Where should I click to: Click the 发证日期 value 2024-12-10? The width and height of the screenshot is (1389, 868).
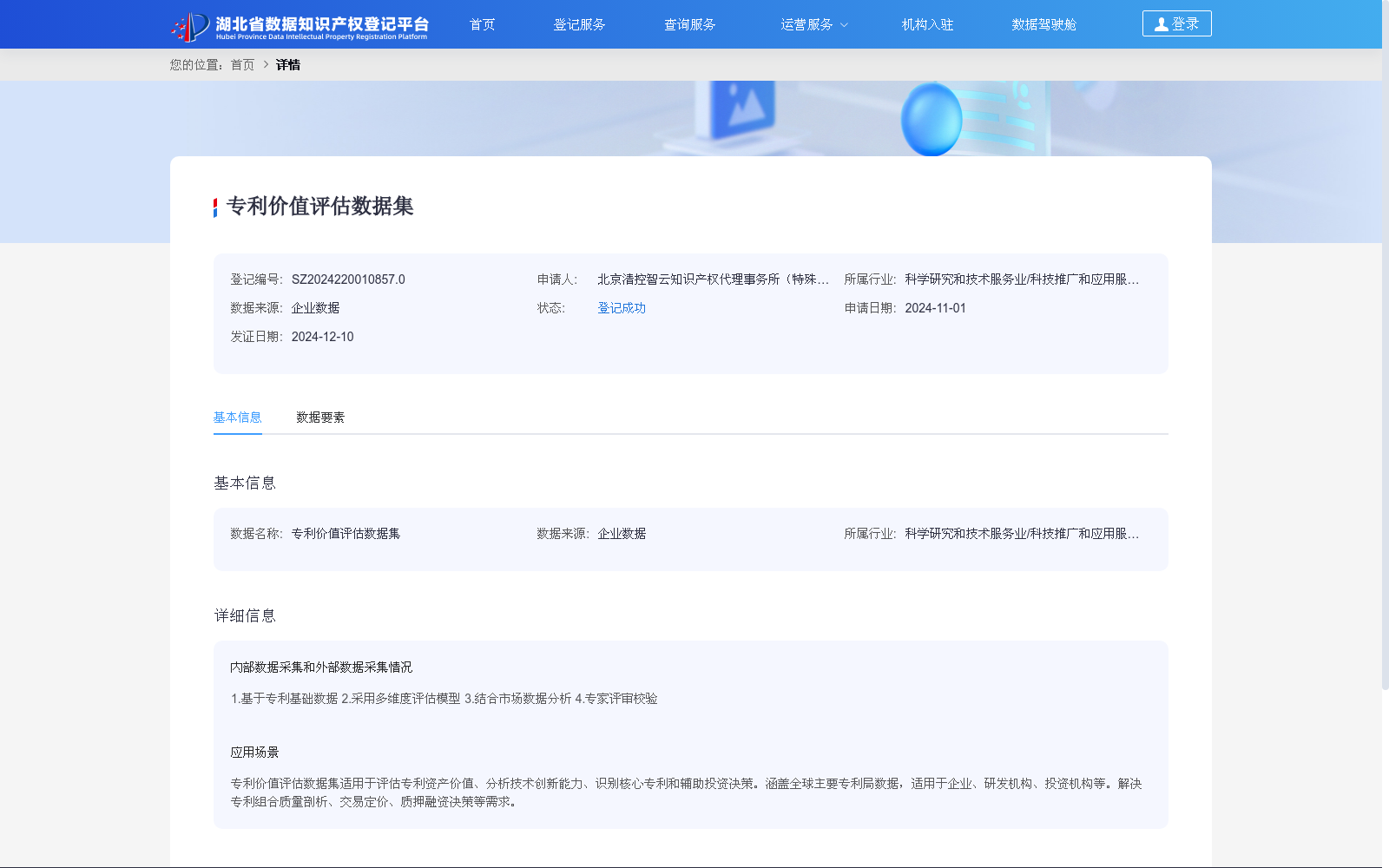click(322, 337)
